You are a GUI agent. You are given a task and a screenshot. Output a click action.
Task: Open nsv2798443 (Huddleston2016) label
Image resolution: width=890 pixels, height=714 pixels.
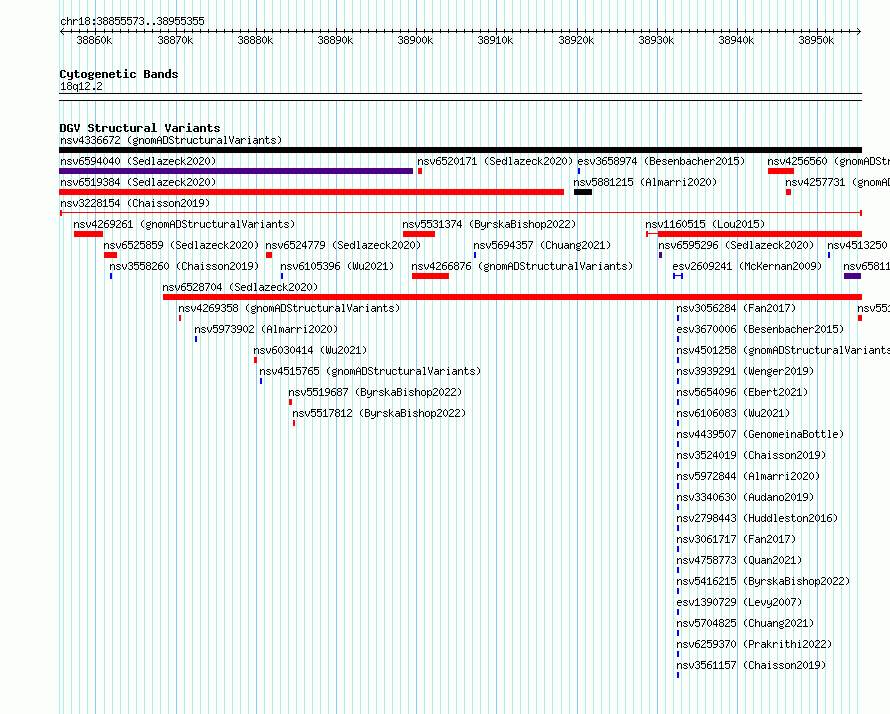[x=757, y=518]
